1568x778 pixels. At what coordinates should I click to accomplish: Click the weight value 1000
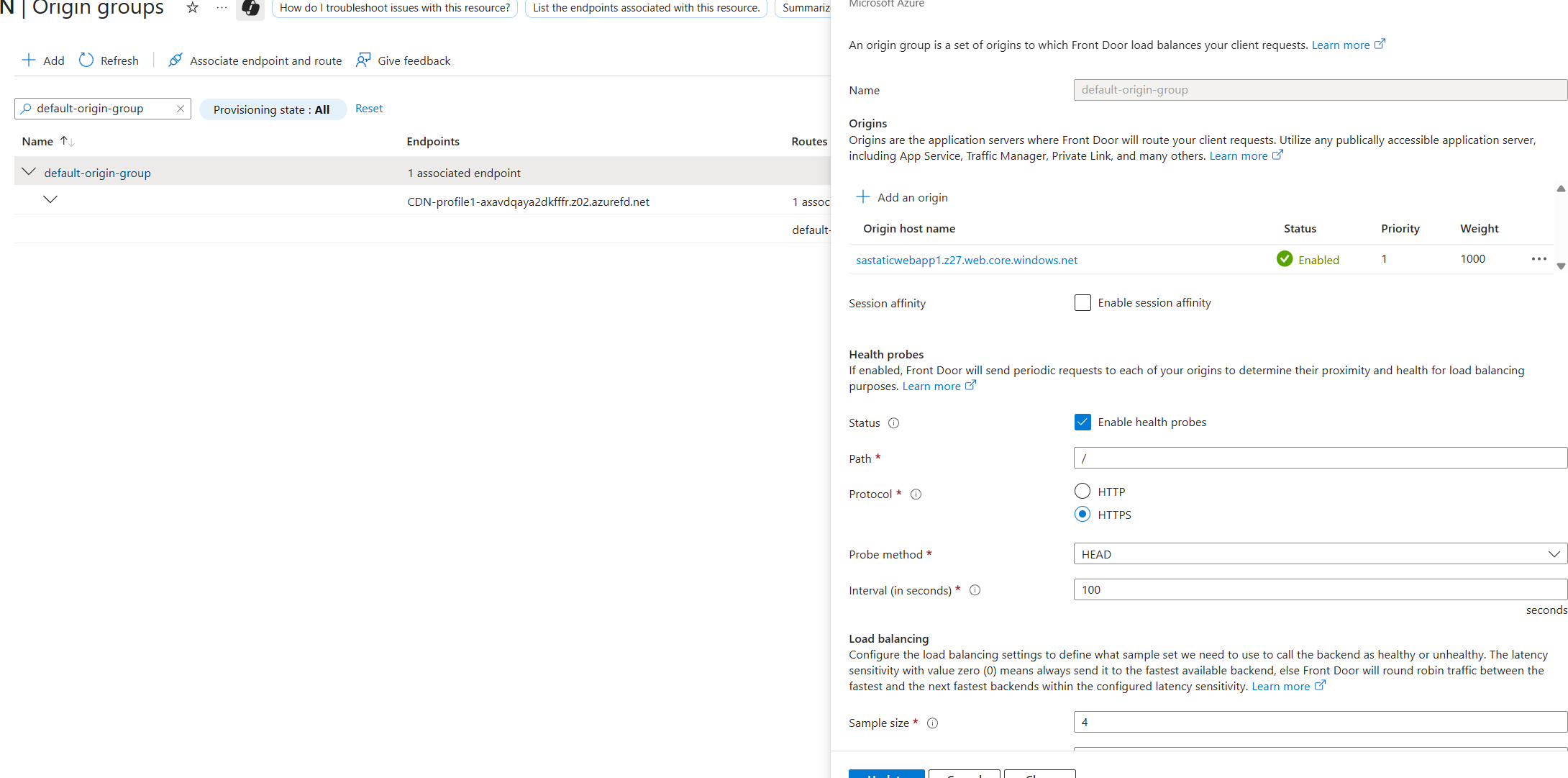coord(1472,259)
